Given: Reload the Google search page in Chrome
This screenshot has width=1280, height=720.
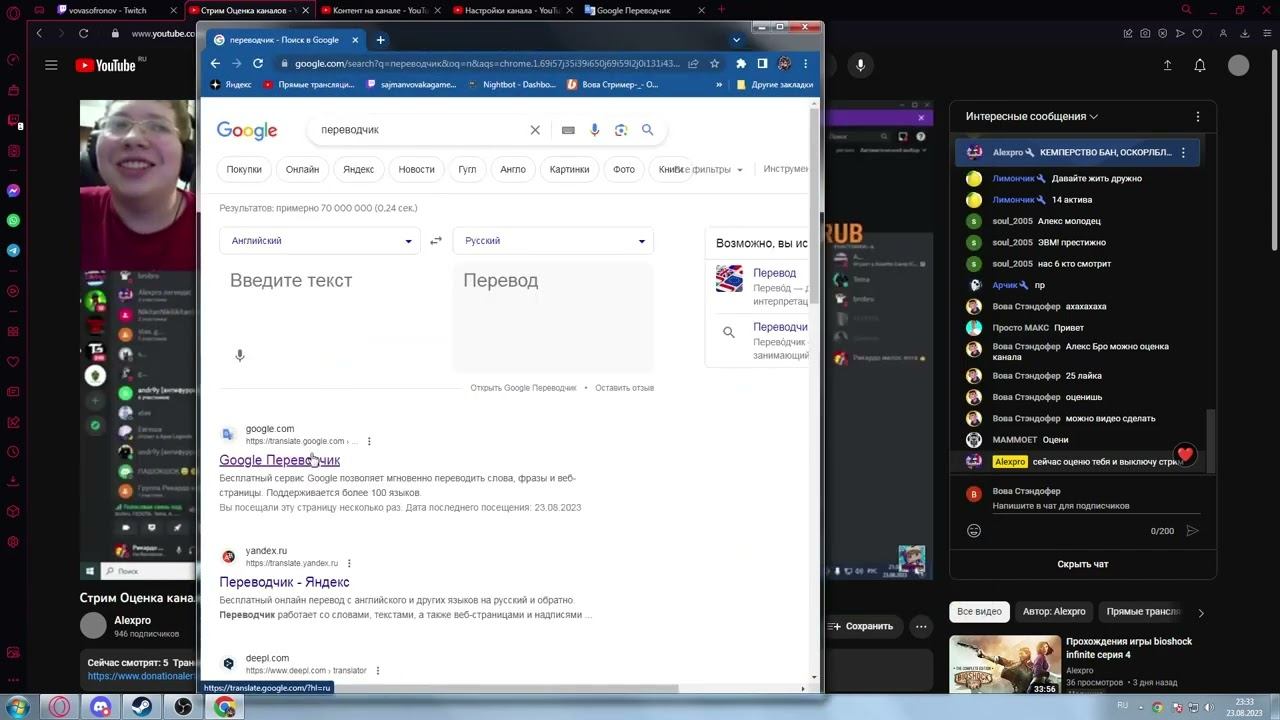Looking at the screenshot, I should pyautogui.click(x=258, y=63).
